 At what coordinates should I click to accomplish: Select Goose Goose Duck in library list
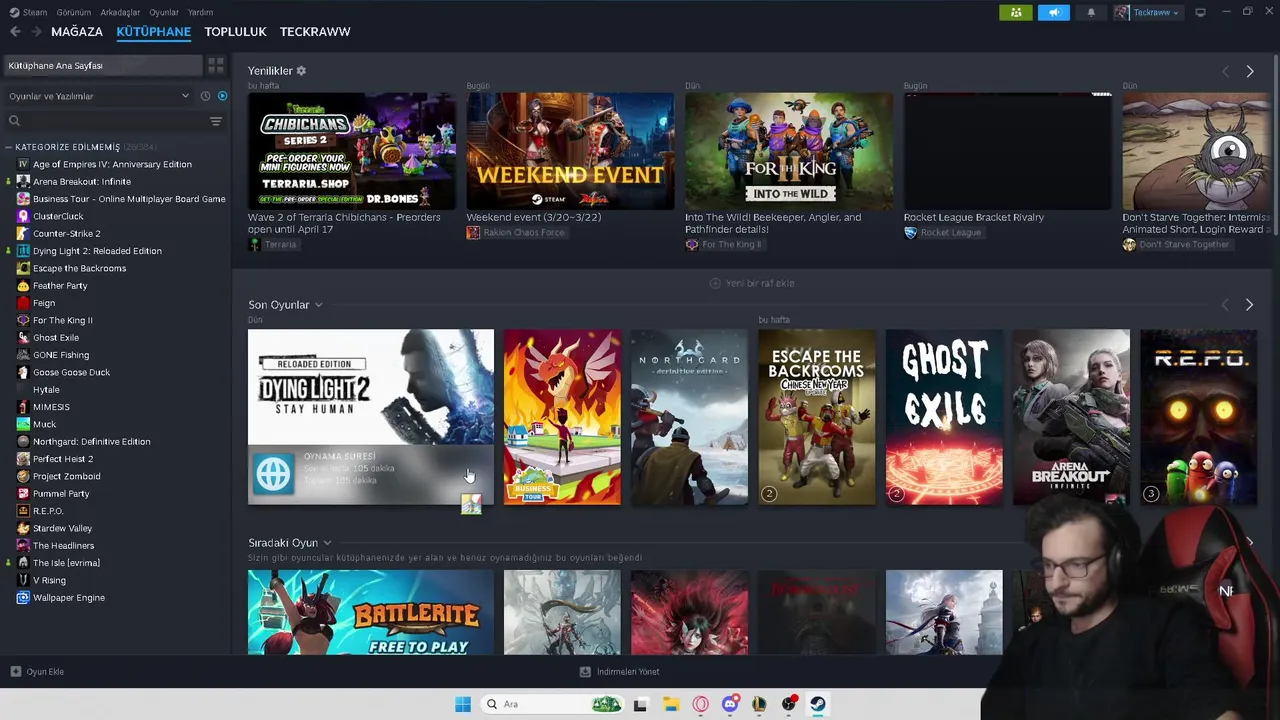71,372
